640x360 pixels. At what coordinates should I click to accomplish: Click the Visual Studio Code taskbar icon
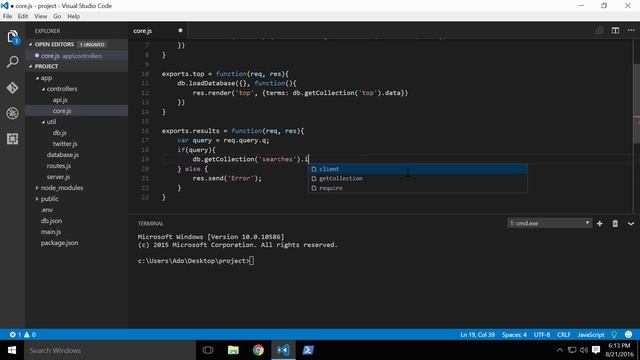point(283,350)
